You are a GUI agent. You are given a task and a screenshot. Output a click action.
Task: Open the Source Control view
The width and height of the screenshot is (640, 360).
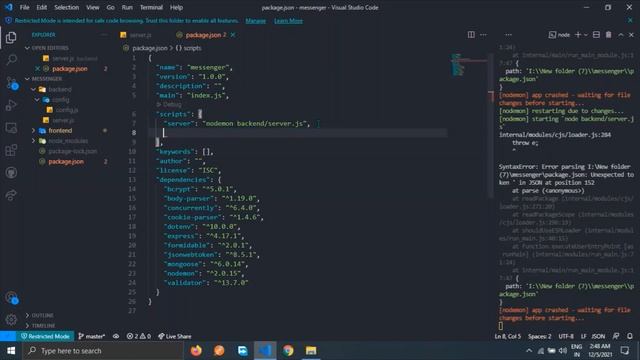pos(11,83)
